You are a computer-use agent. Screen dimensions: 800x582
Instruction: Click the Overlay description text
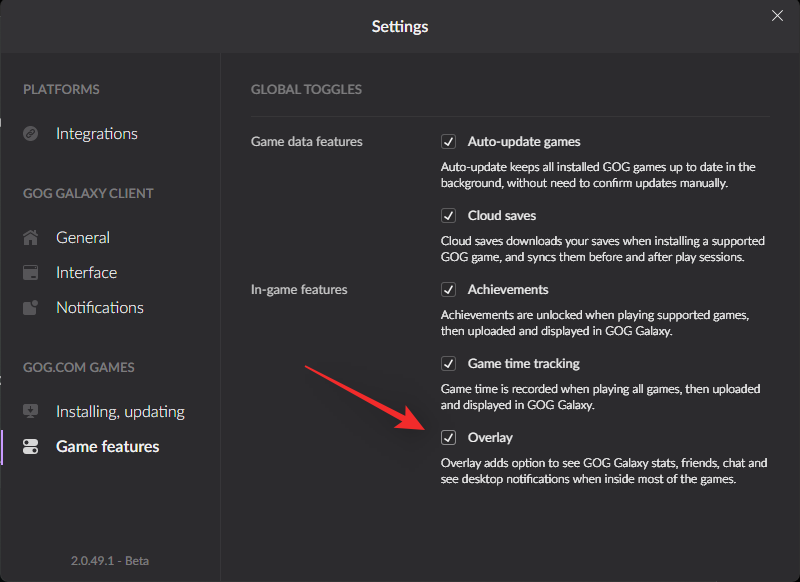click(x=604, y=471)
